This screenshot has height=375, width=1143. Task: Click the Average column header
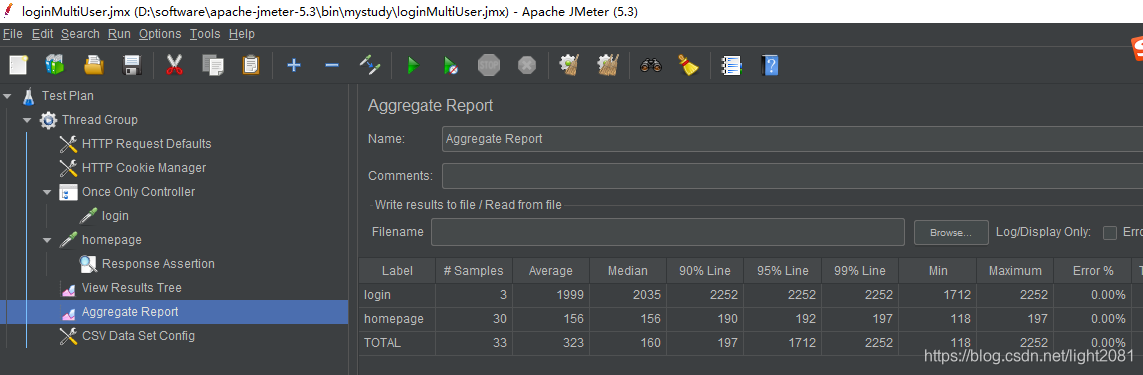551,271
